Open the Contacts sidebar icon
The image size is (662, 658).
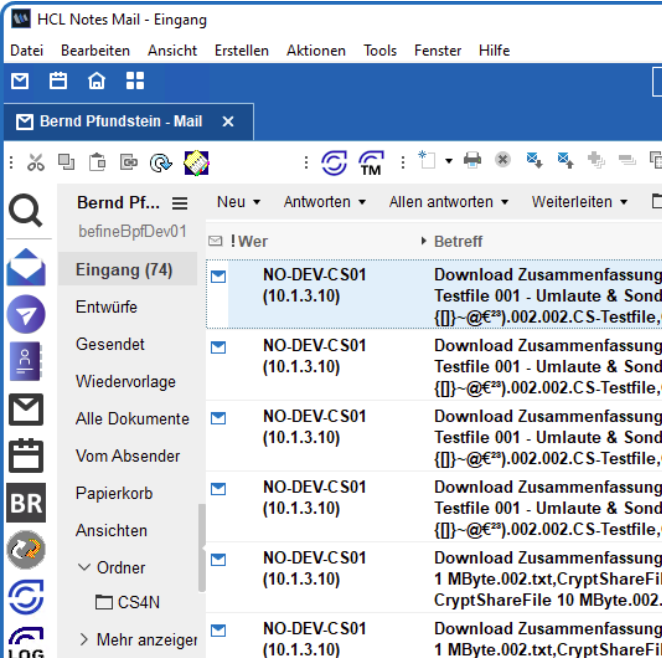(25, 361)
